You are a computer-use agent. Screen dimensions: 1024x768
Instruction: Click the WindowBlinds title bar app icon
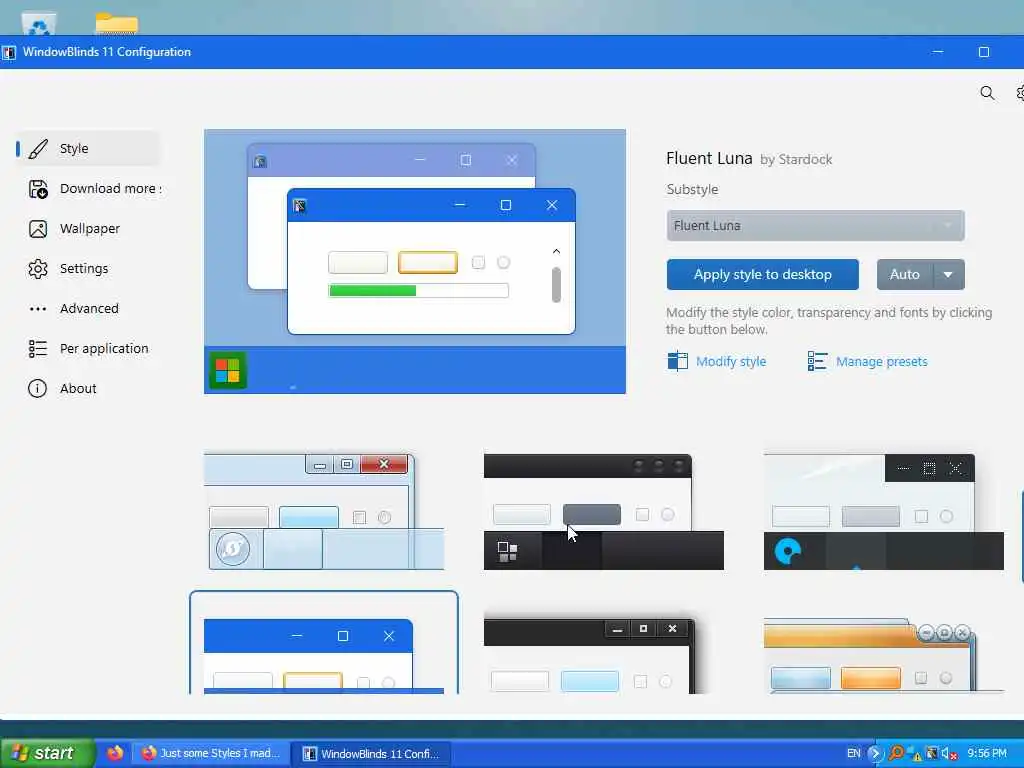(8, 52)
